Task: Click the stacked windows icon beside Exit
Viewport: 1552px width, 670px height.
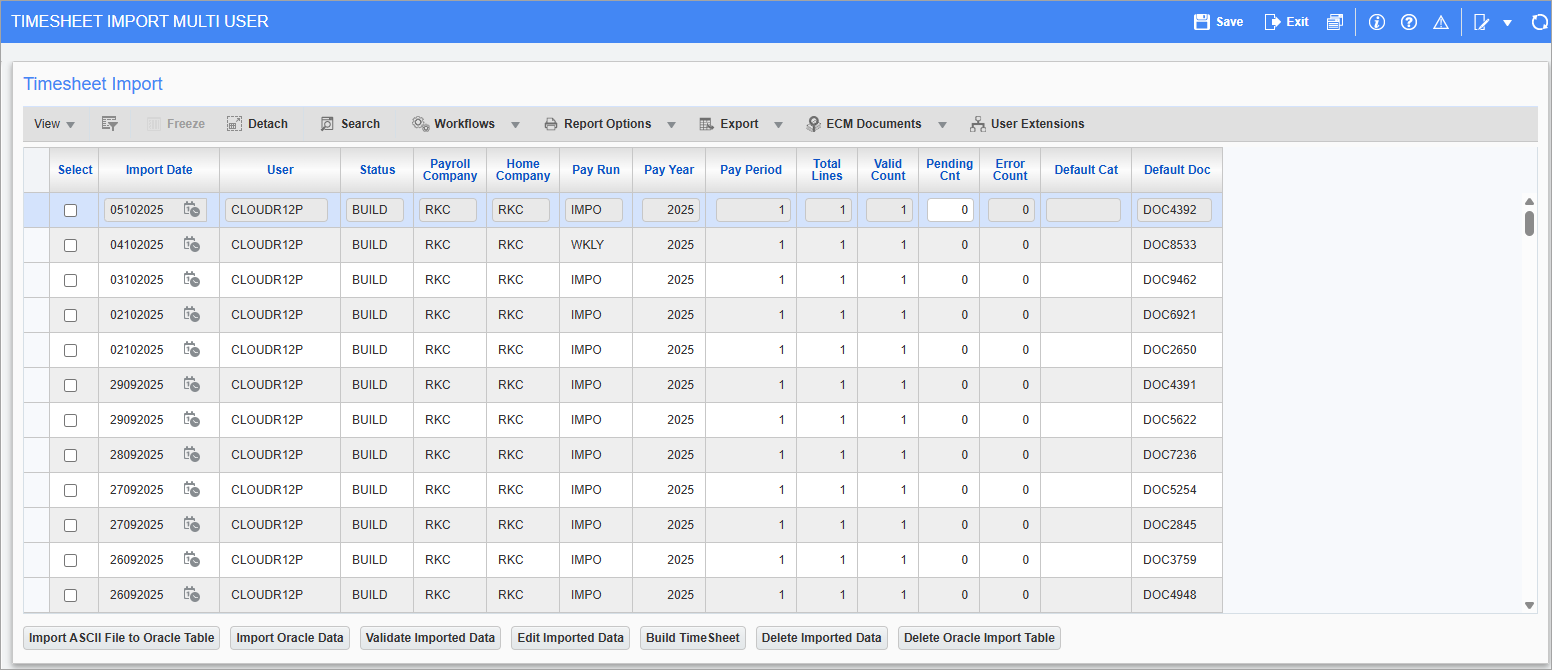Action: (1335, 22)
